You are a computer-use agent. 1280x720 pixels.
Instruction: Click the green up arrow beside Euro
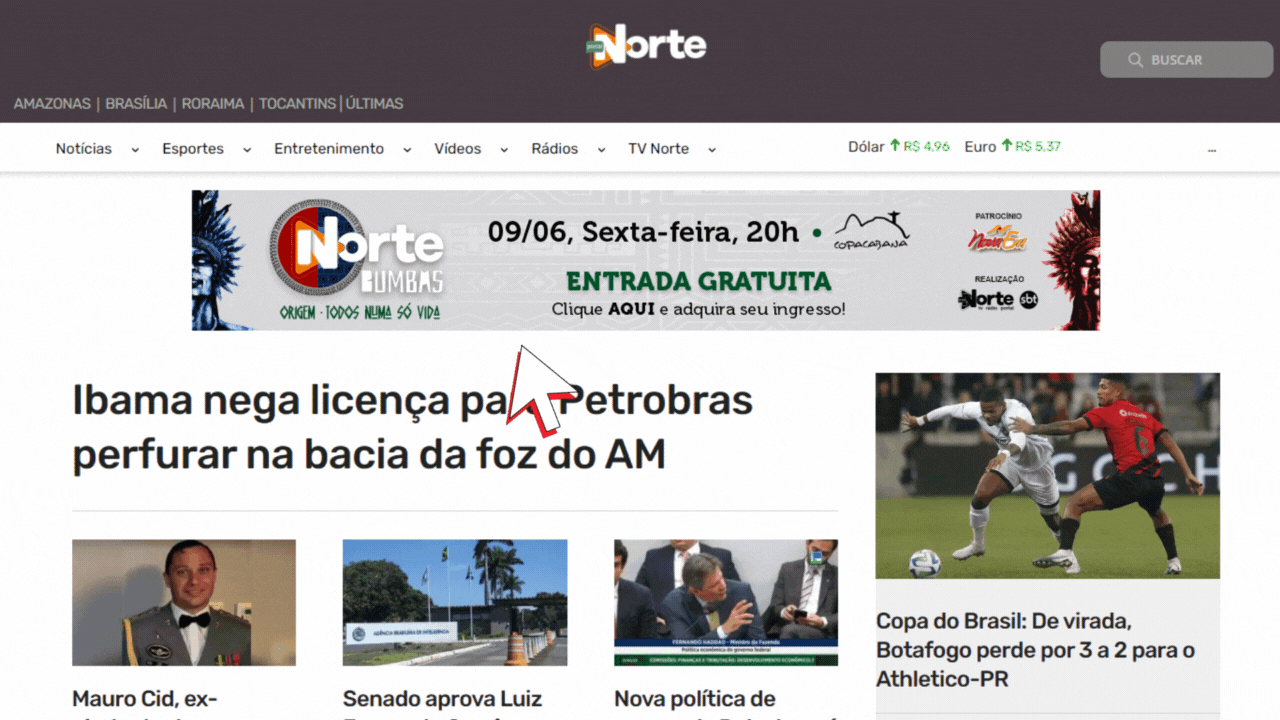tap(1007, 146)
